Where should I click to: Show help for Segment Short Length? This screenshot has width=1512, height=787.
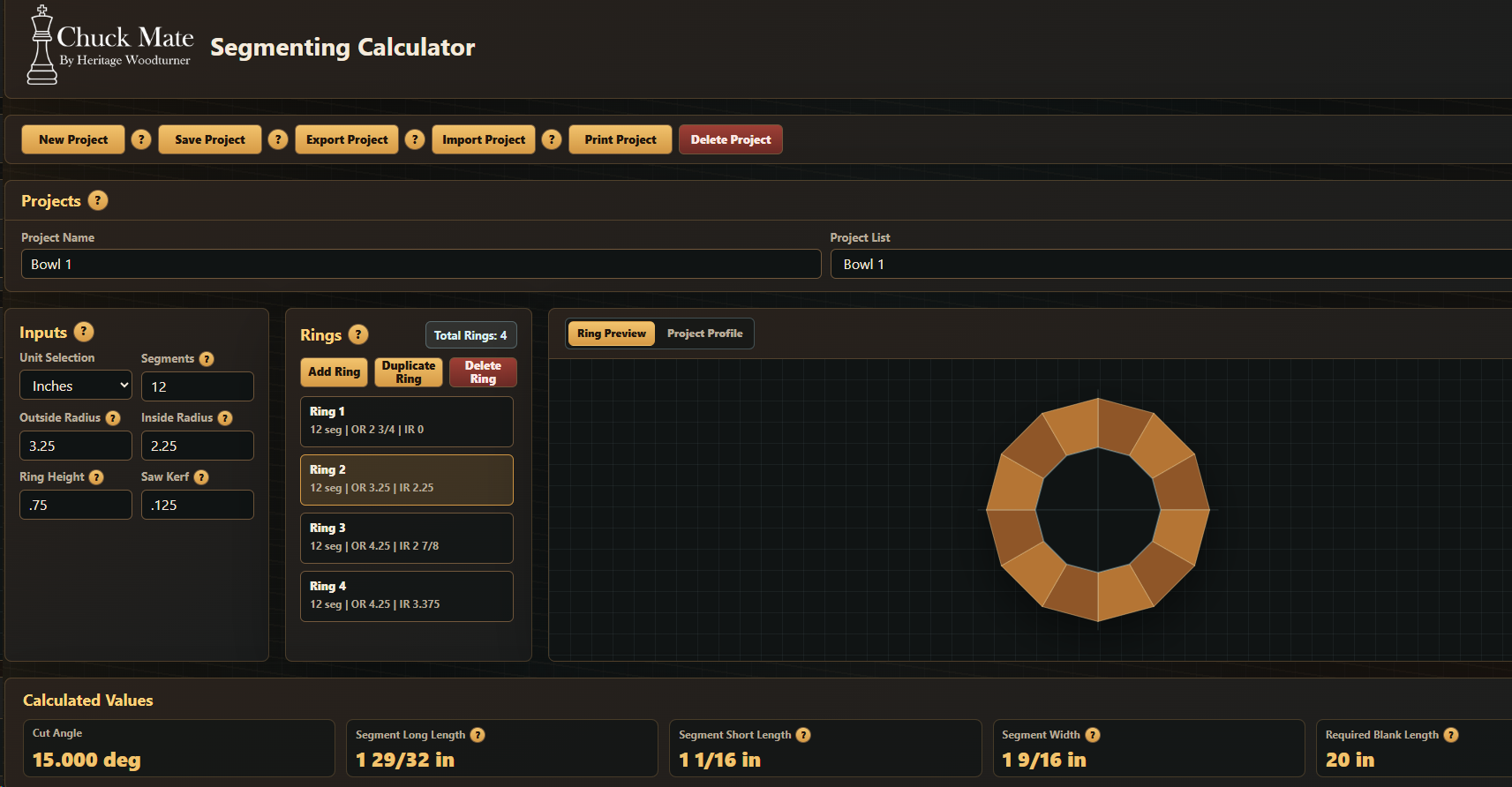(803, 735)
